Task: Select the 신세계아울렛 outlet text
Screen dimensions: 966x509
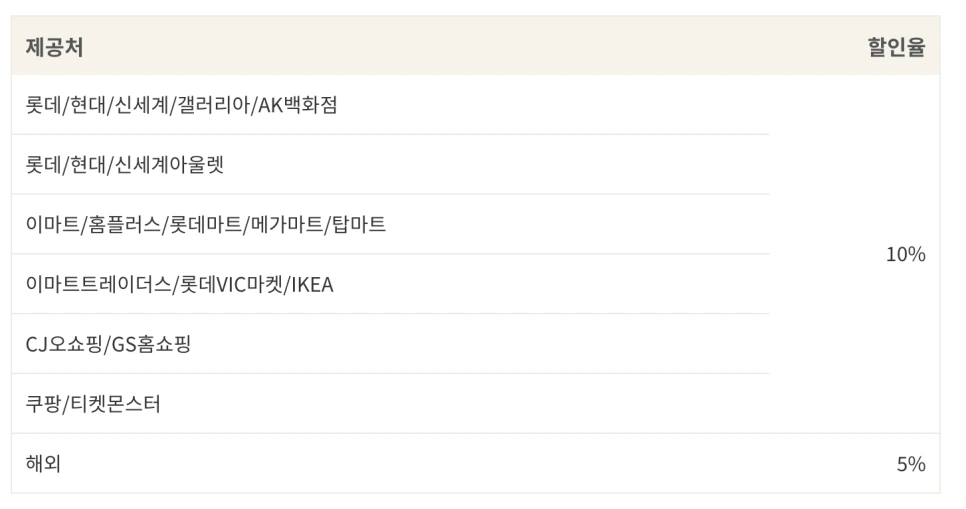Action: pyautogui.click(x=169, y=165)
